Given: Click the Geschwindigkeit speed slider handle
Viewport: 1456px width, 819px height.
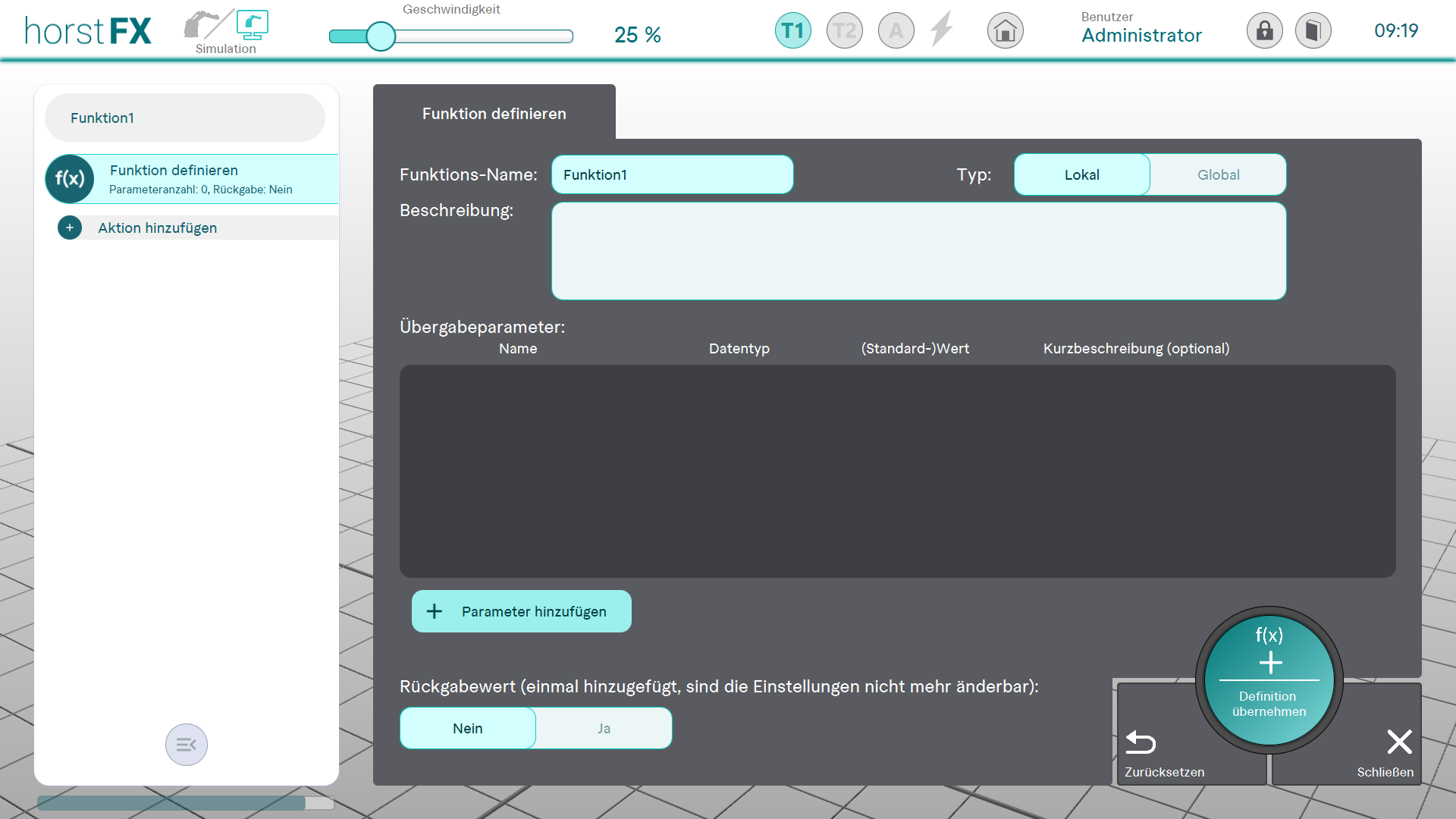Looking at the screenshot, I should click(x=381, y=36).
